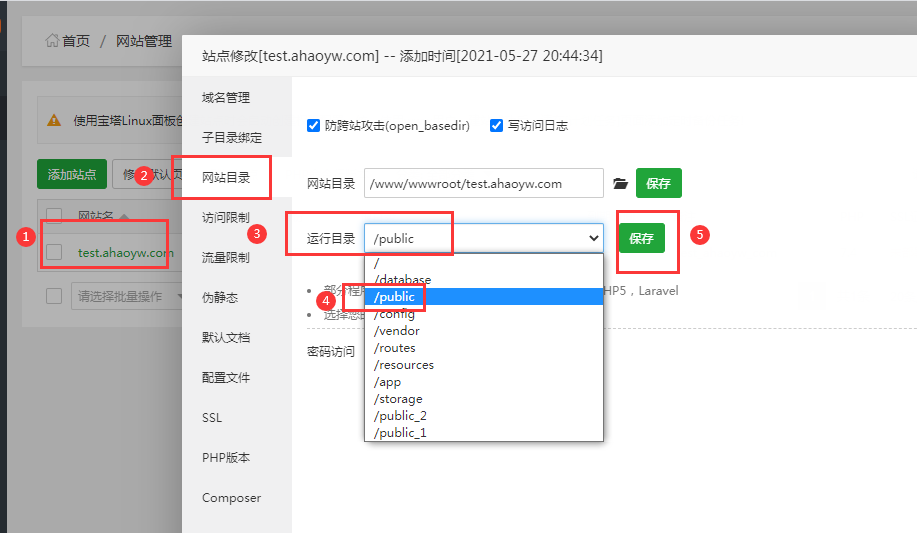Screen dimensions: 917x533
Task: Open the test.ahaoyw.com site link
Action: [125, 253]
